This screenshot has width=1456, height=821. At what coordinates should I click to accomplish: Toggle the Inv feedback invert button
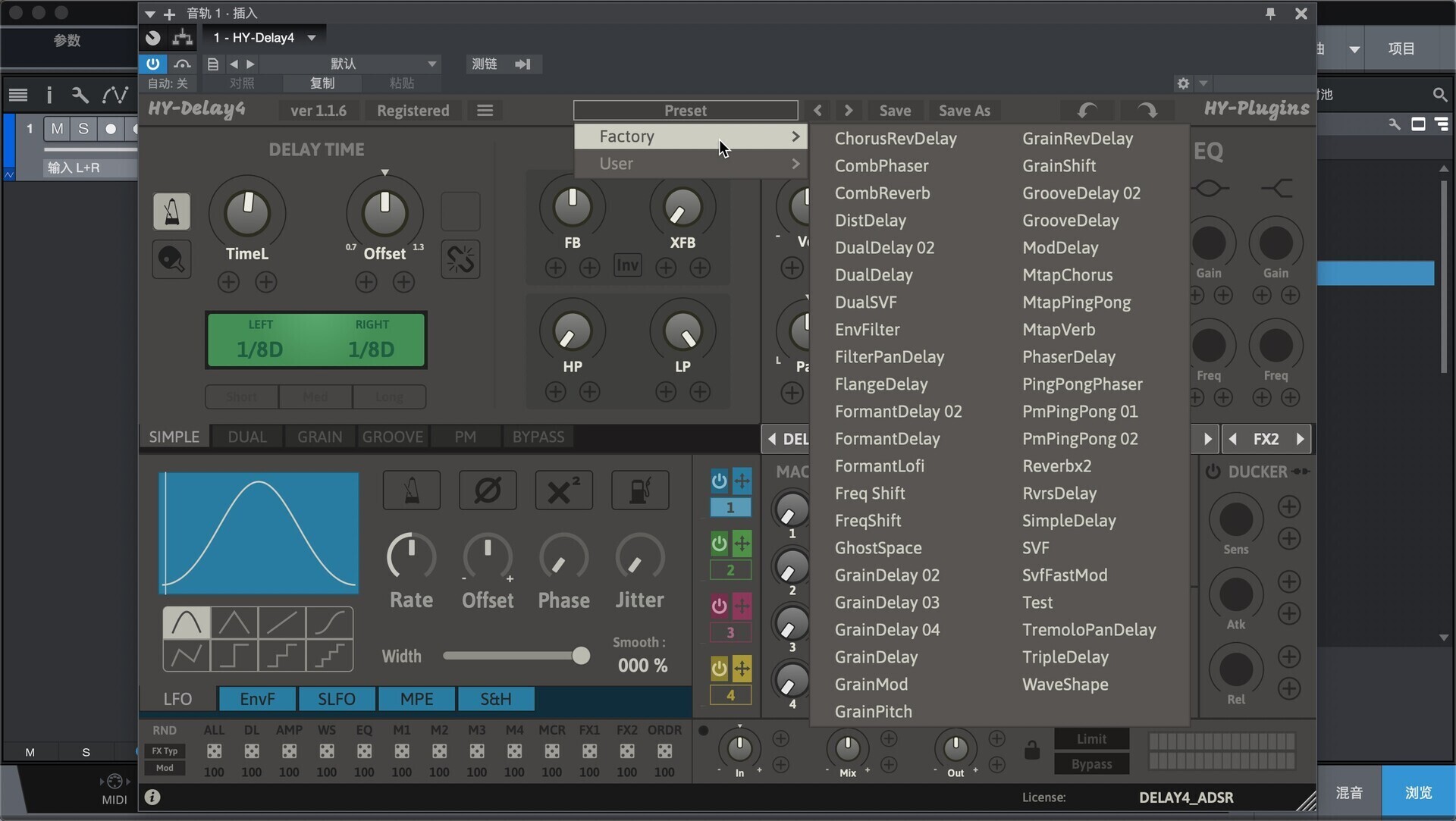[x=627, y=265]
